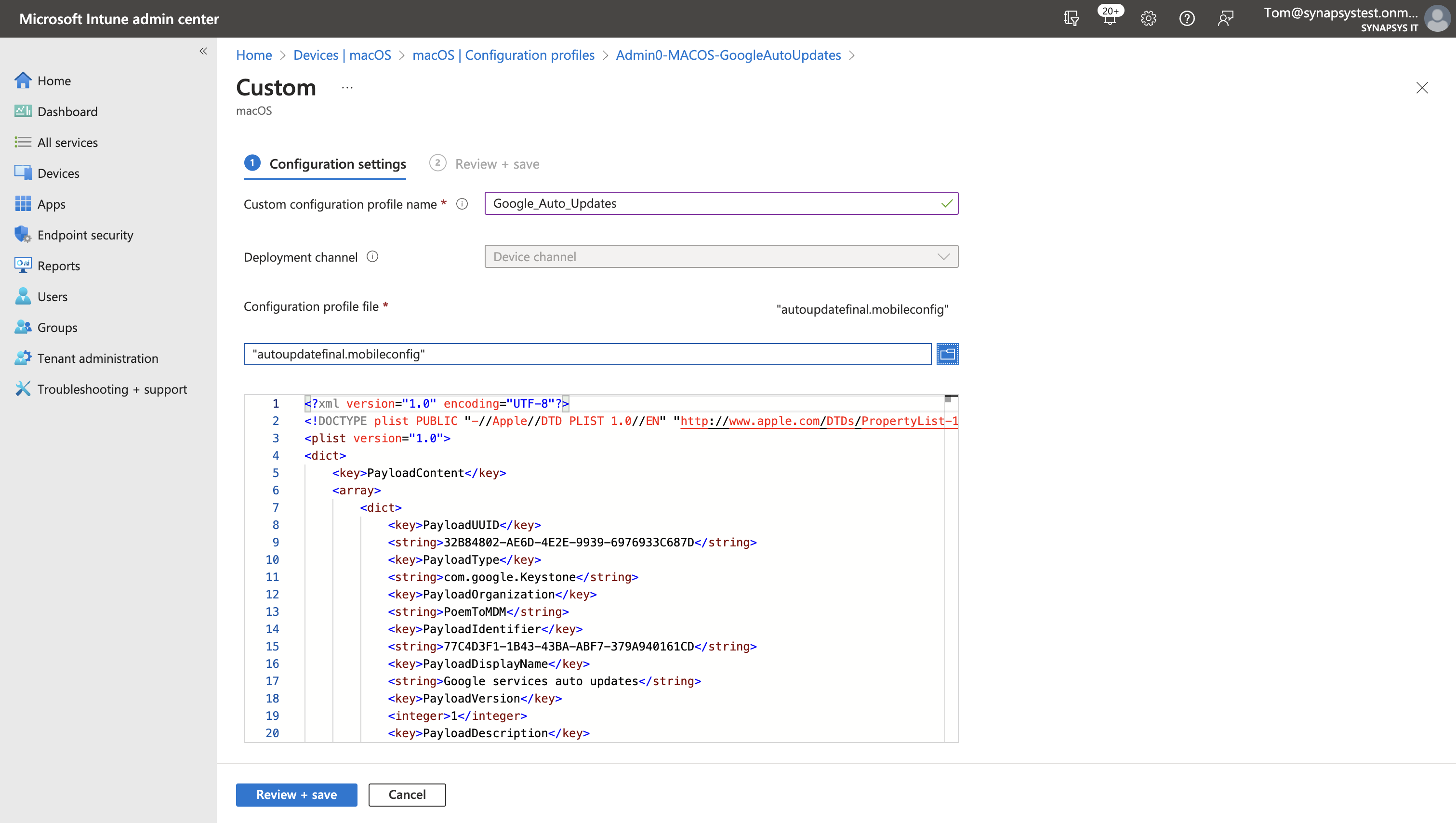Open Intune settings gear
Image resolution: width=1456 pixels, height=823 pixels.
pos(1148,18)
